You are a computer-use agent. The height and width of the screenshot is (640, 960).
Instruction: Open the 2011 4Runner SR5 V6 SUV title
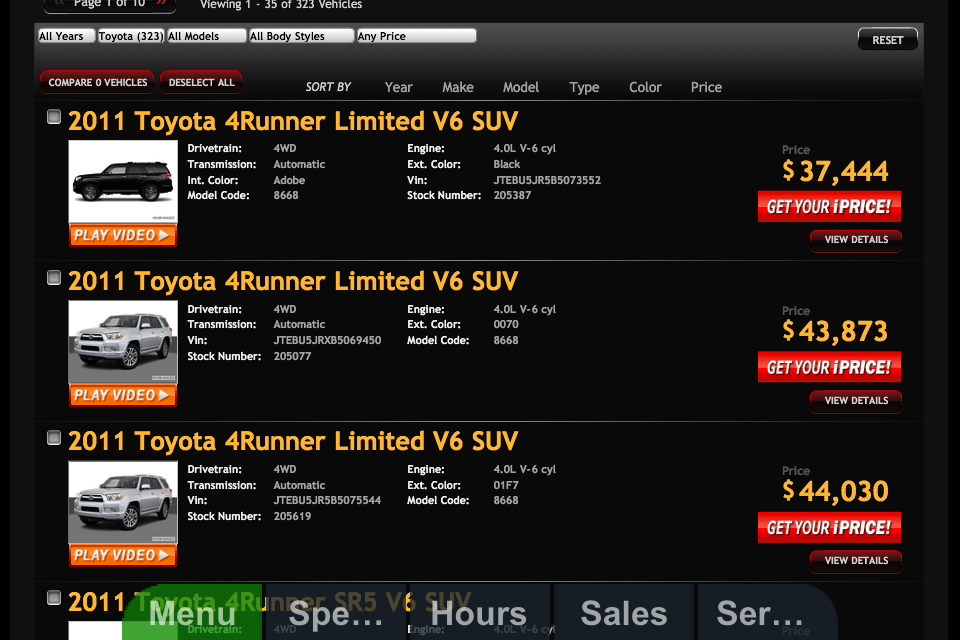pos(269,601)
